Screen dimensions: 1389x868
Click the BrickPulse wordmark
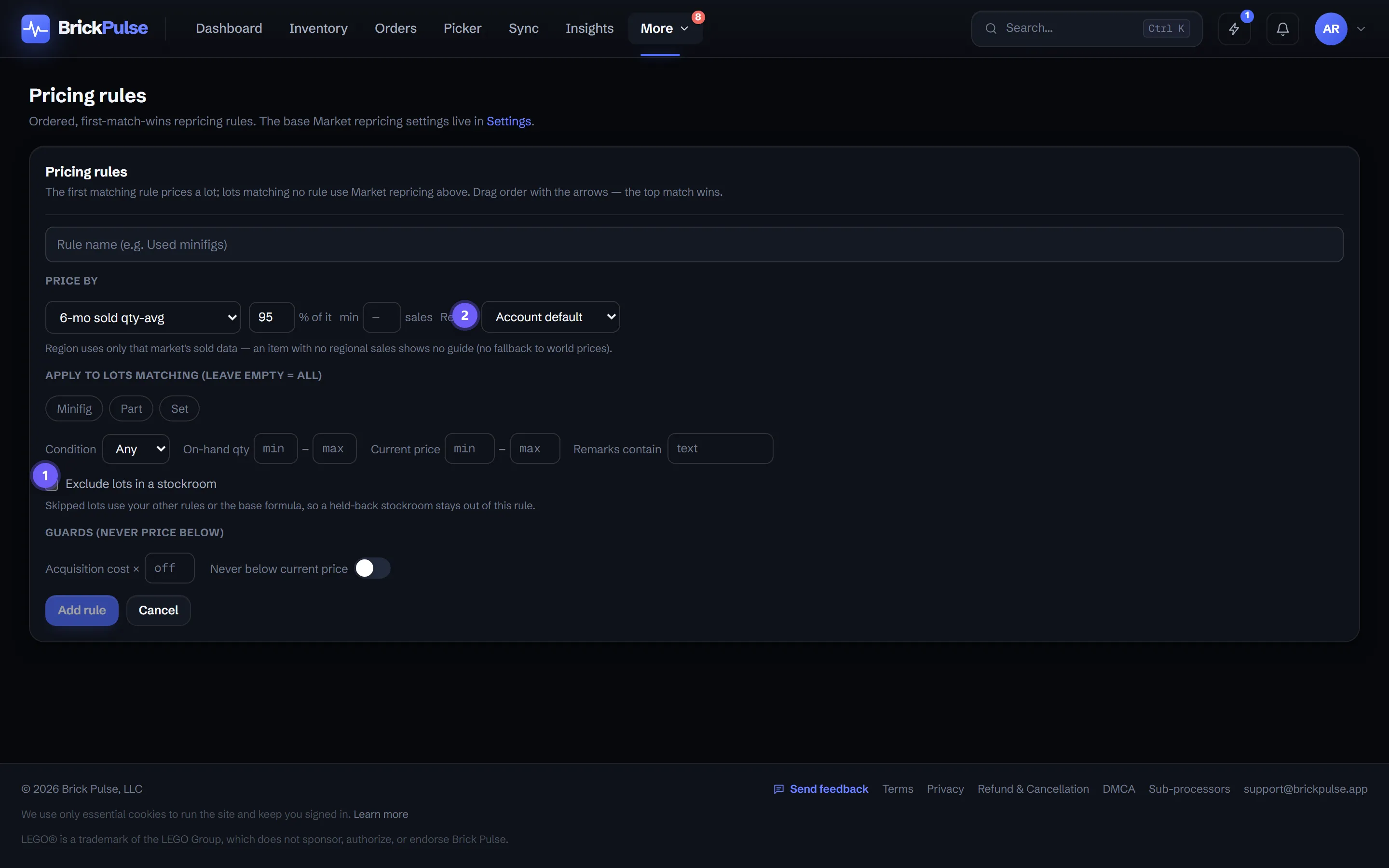pos(103,27)
